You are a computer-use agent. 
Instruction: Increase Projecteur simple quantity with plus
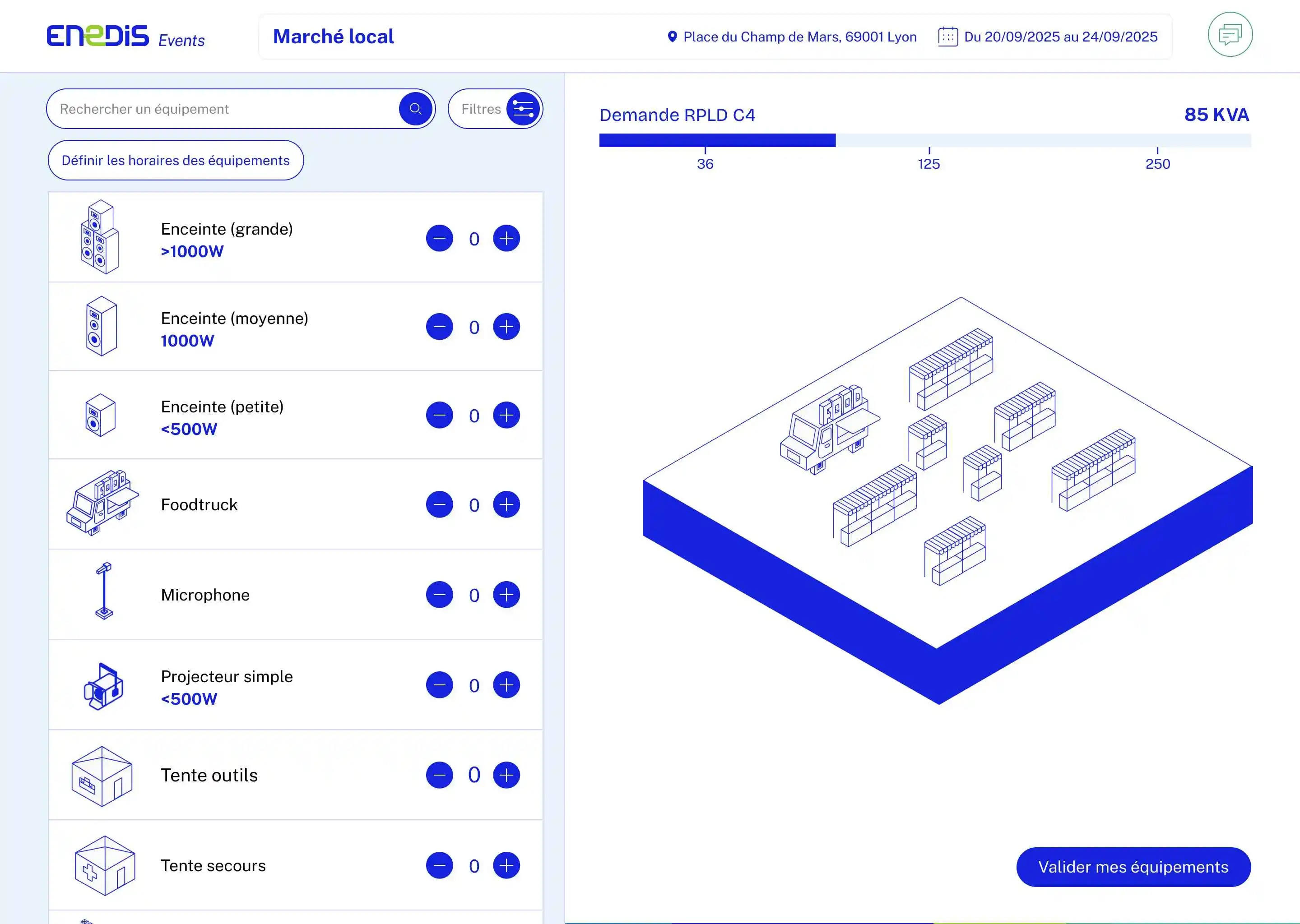click(506, 685)
